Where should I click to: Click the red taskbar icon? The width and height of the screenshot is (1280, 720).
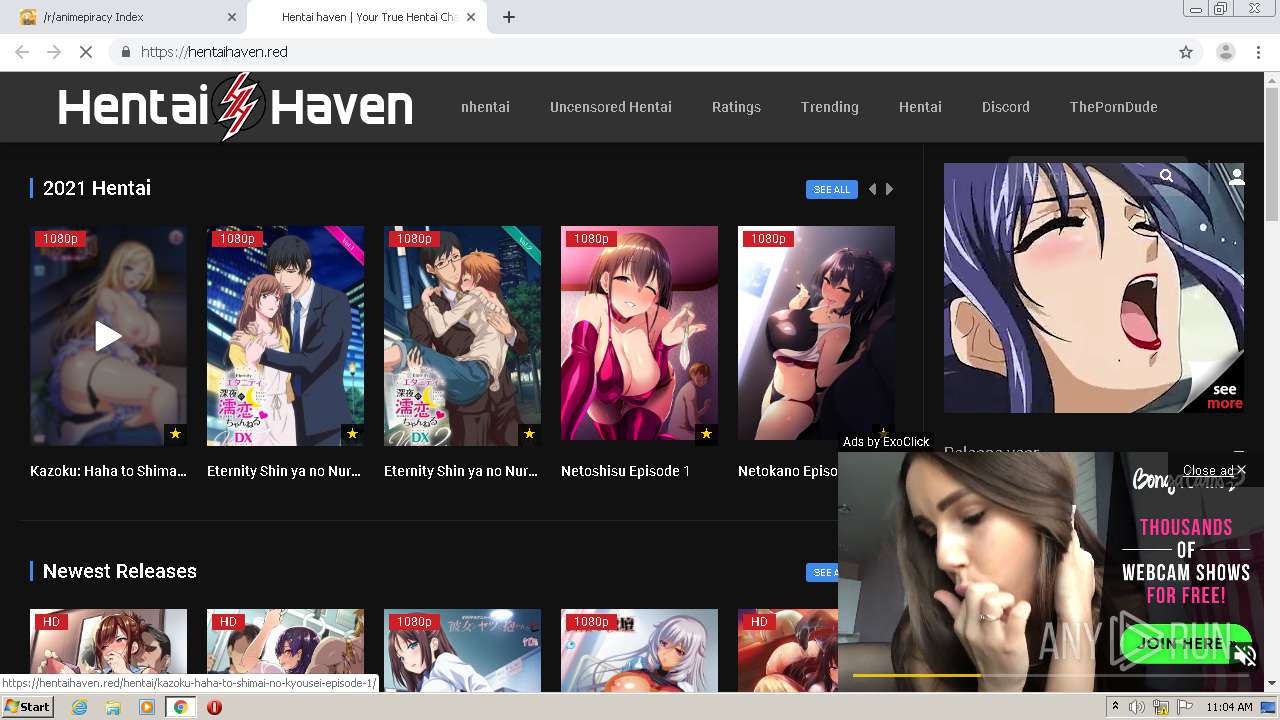pos(214,707)
